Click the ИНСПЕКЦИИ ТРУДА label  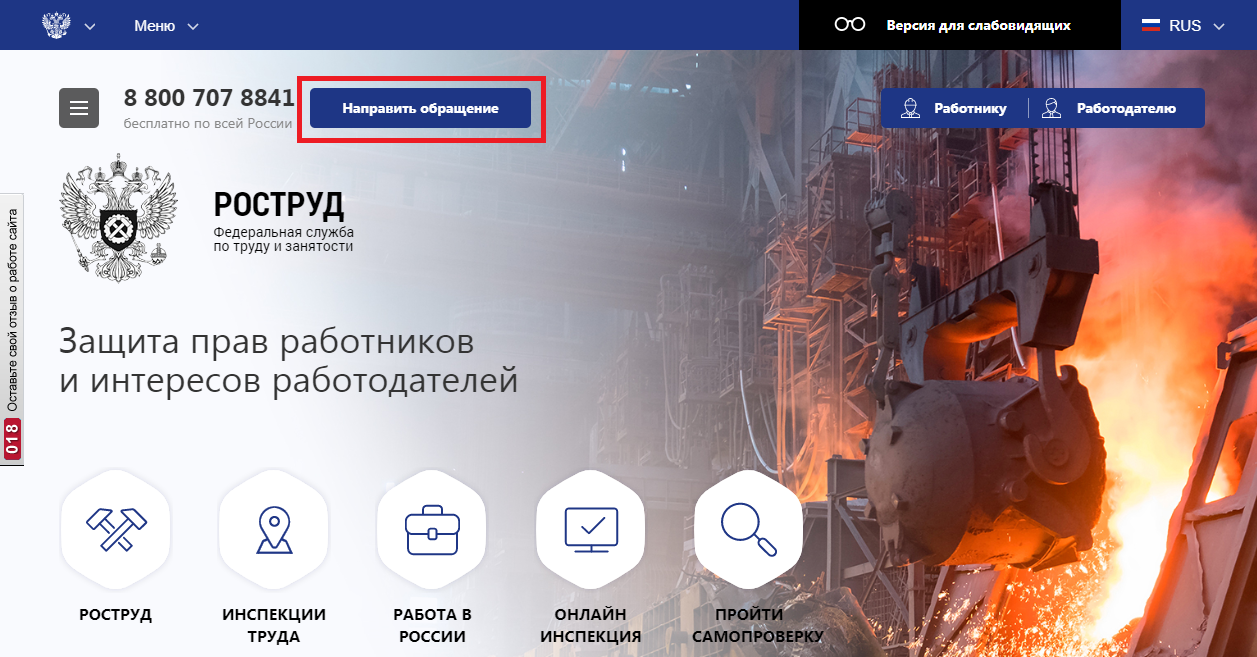click(x=274, y=625)
